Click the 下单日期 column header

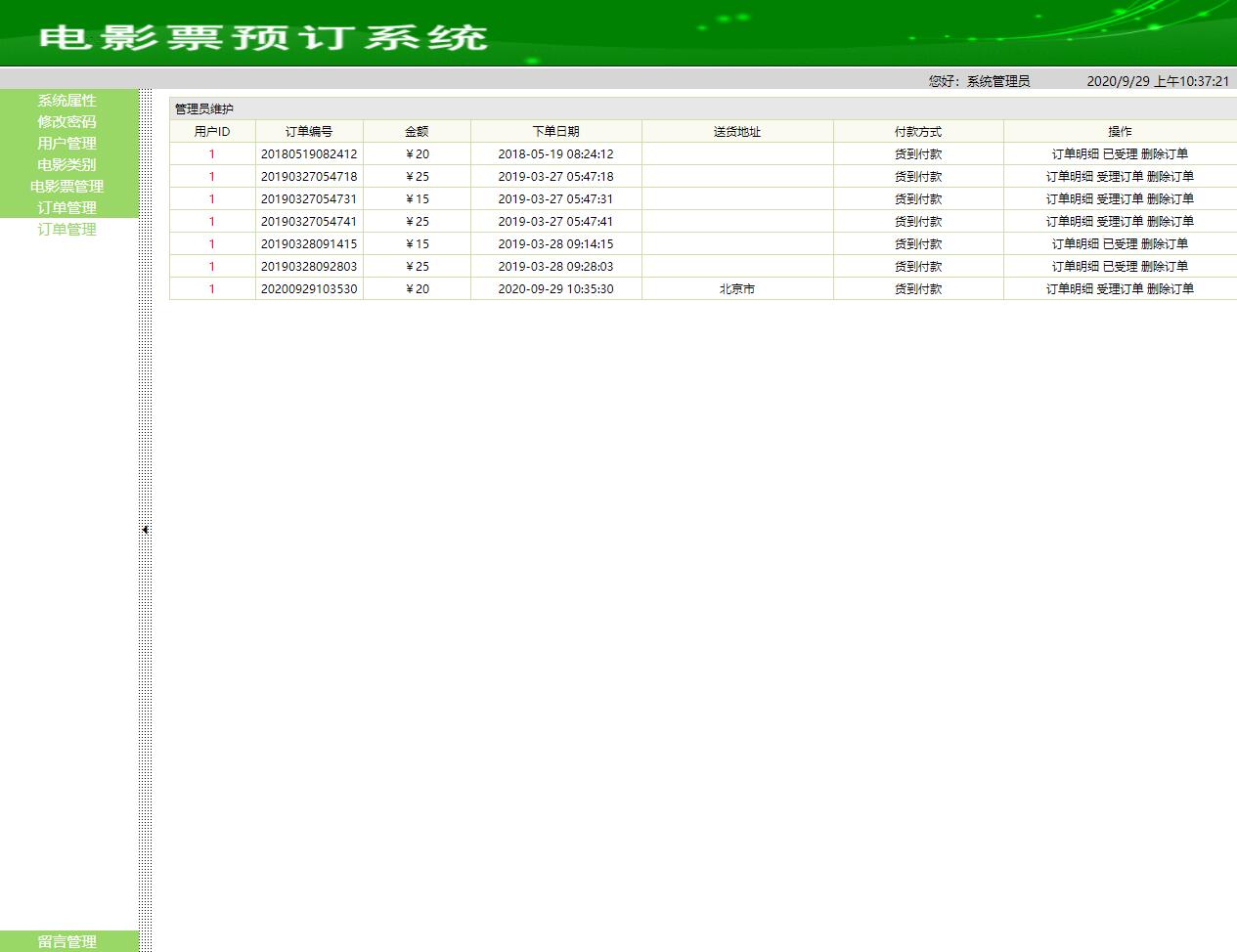point(555,132)
